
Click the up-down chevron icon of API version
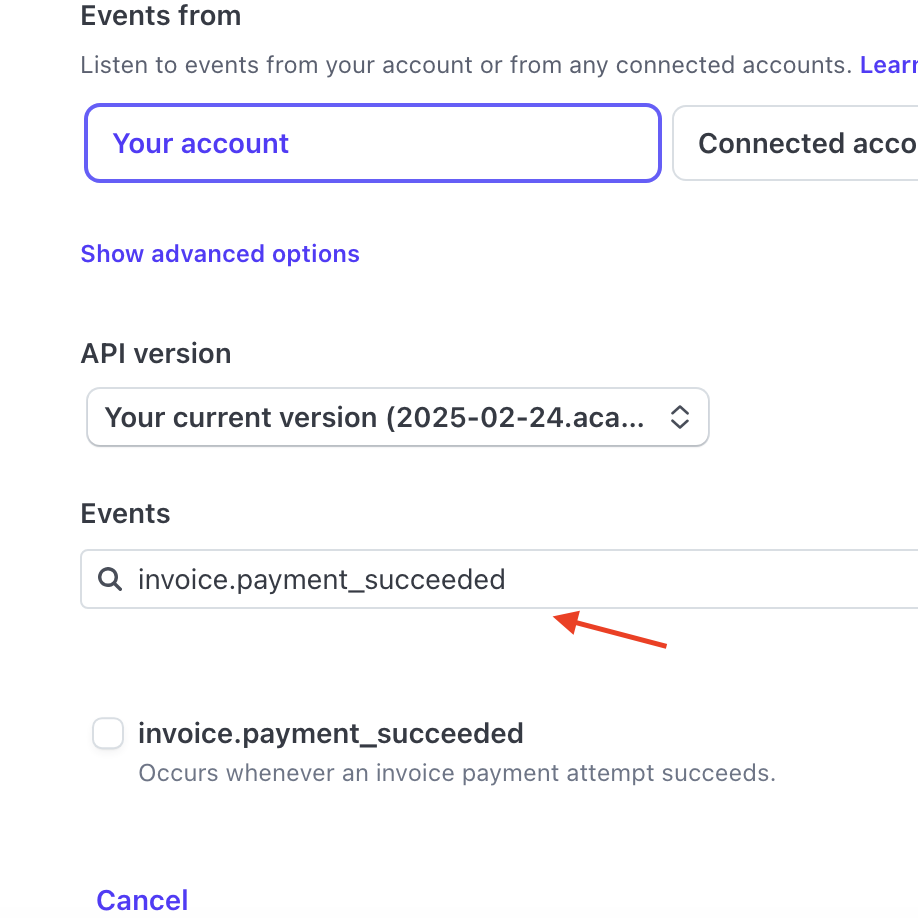[x=679, y=417]
